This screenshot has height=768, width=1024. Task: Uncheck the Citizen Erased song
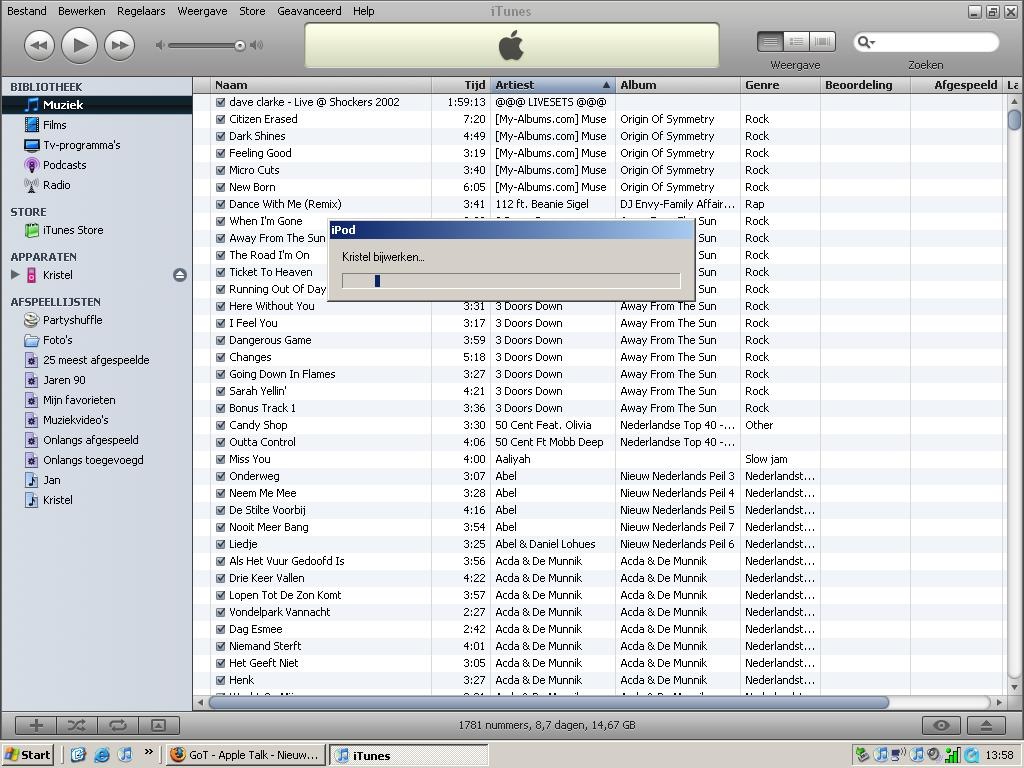tap(221, 120)
